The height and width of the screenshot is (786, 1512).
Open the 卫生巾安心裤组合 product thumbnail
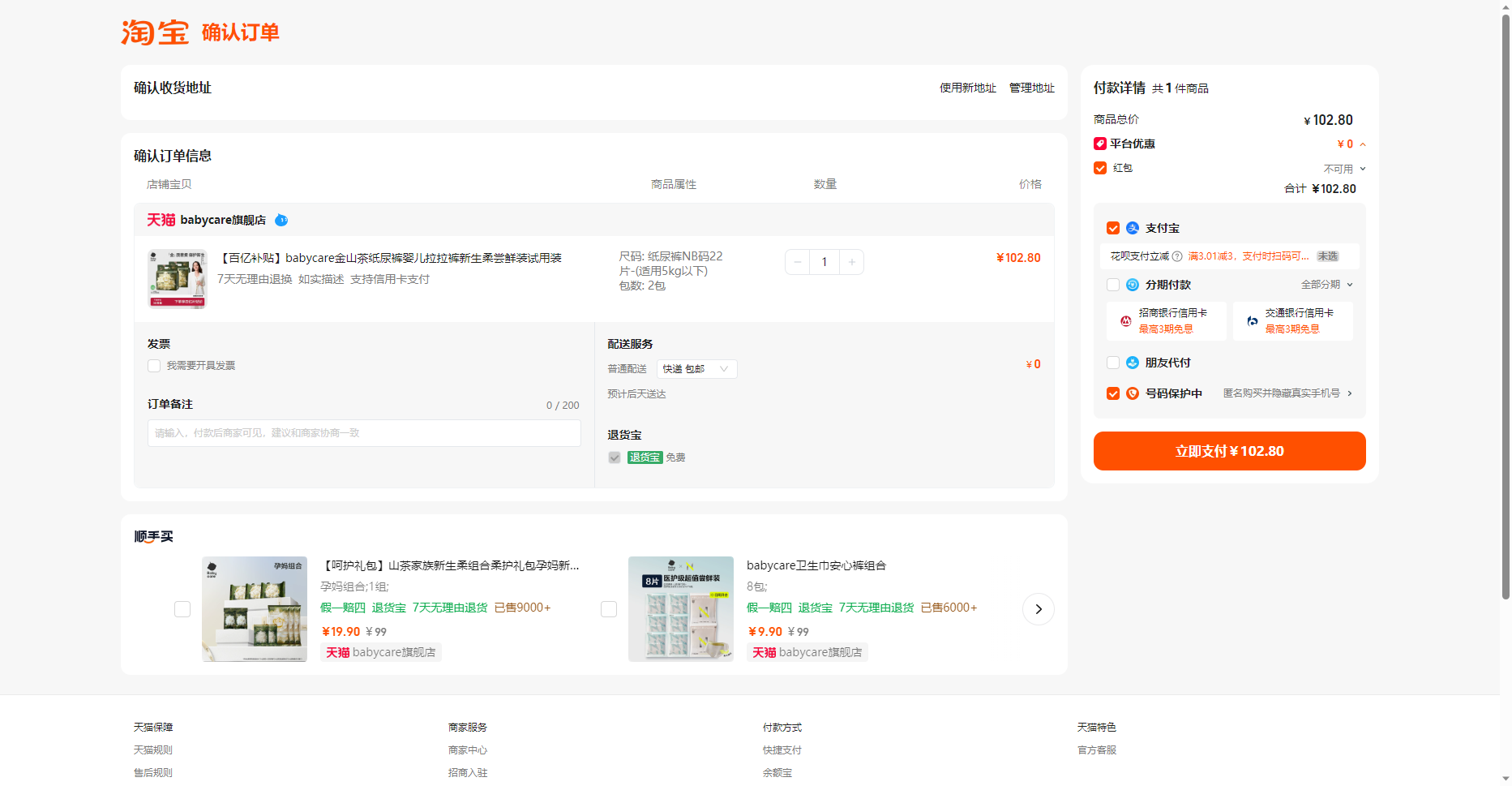(681, 609)
